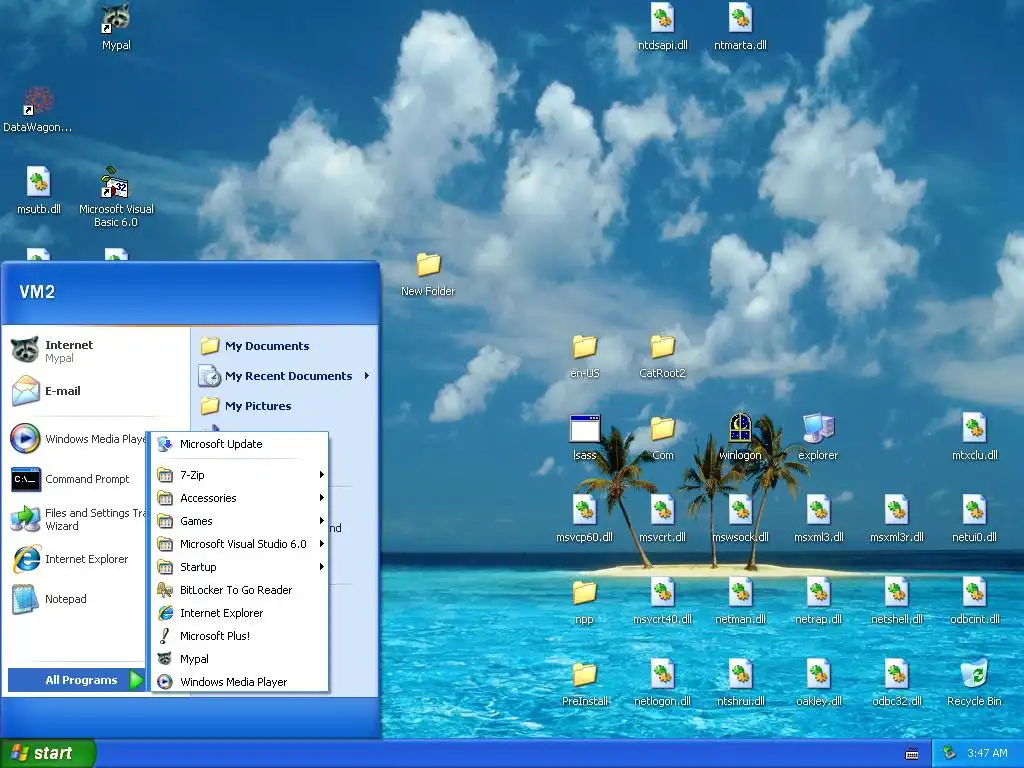
Task: Launch Command Prompt from Start menu
Action: click(x=77, y=479)
